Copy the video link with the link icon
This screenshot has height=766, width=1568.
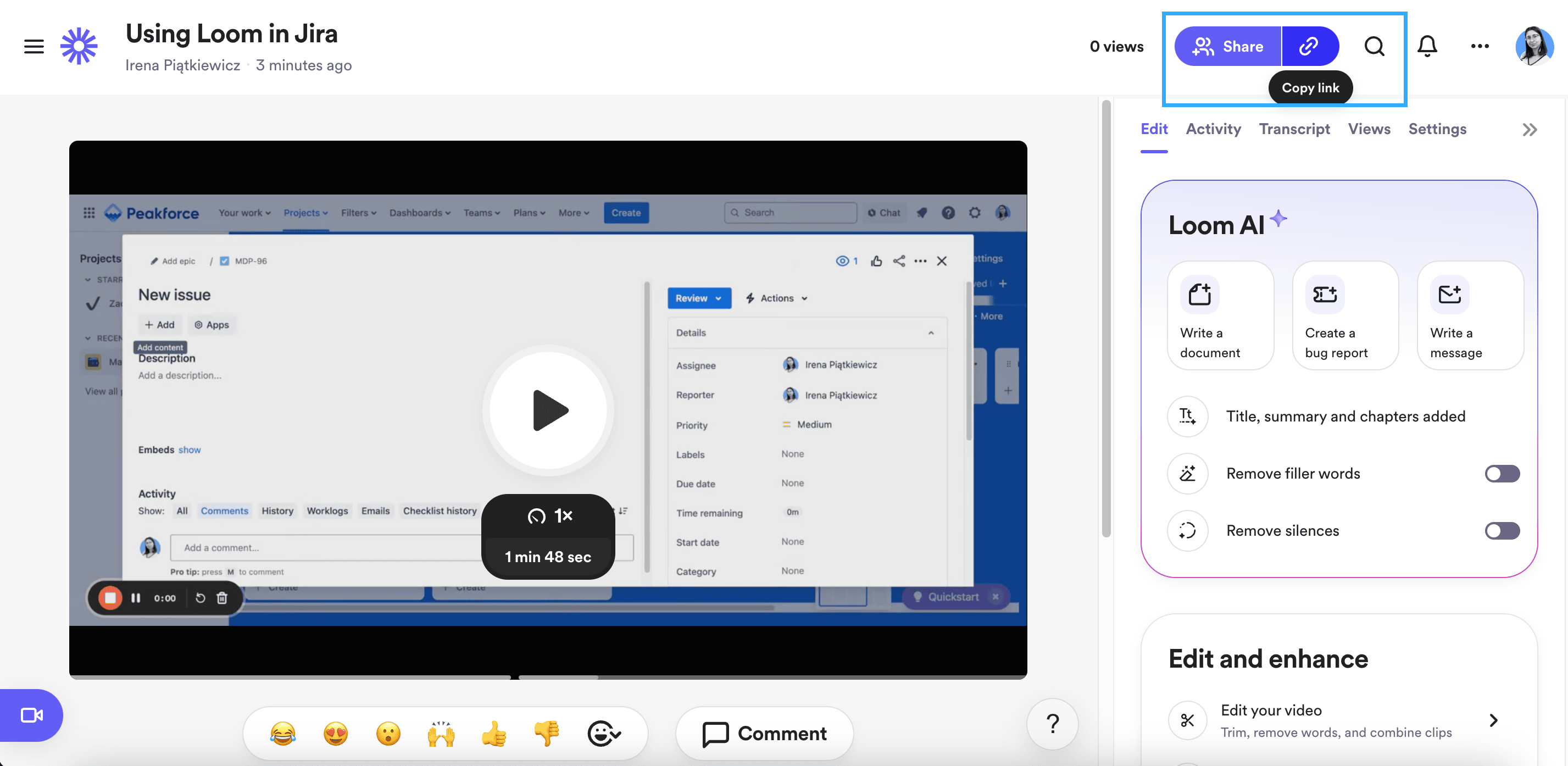coord(1310,46)
